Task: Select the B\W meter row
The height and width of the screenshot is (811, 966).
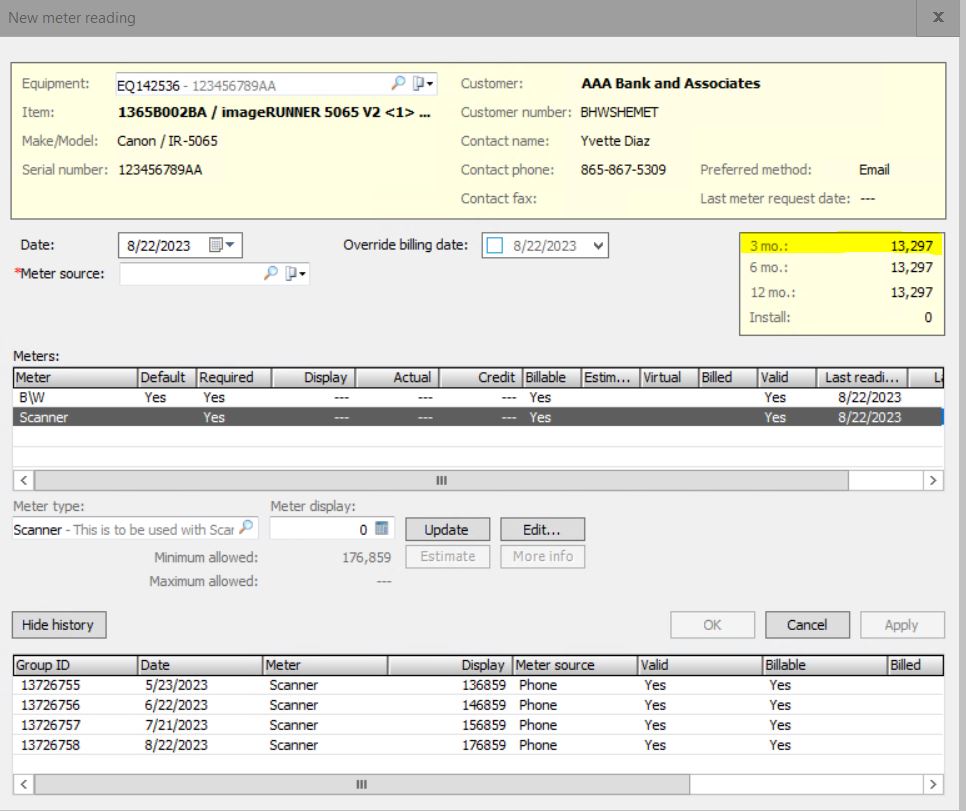Action: pyautogui.click(x=477, y=397)
